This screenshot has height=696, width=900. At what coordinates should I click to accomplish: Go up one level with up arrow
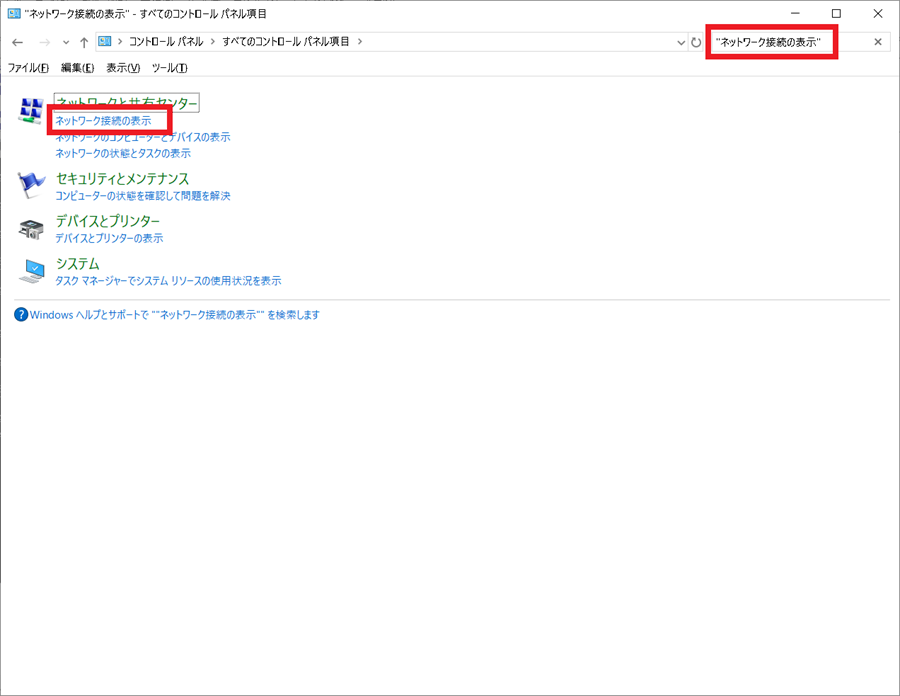click(x=84, y=42)
